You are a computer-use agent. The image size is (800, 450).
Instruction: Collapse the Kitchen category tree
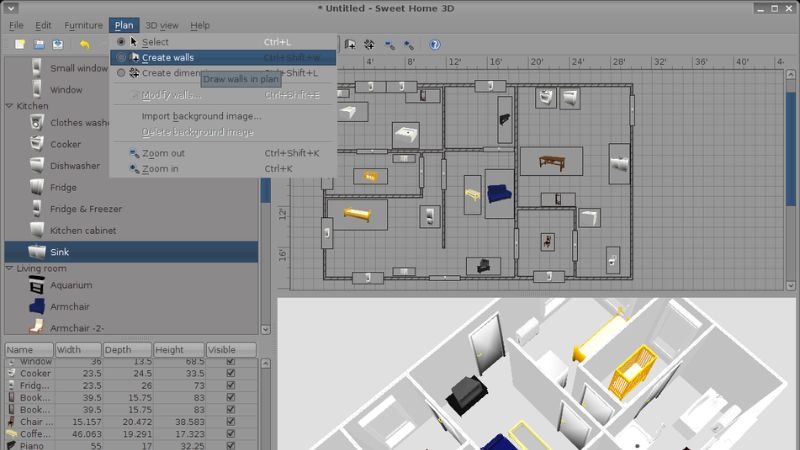pyautogui.click(x=9, y=105)
